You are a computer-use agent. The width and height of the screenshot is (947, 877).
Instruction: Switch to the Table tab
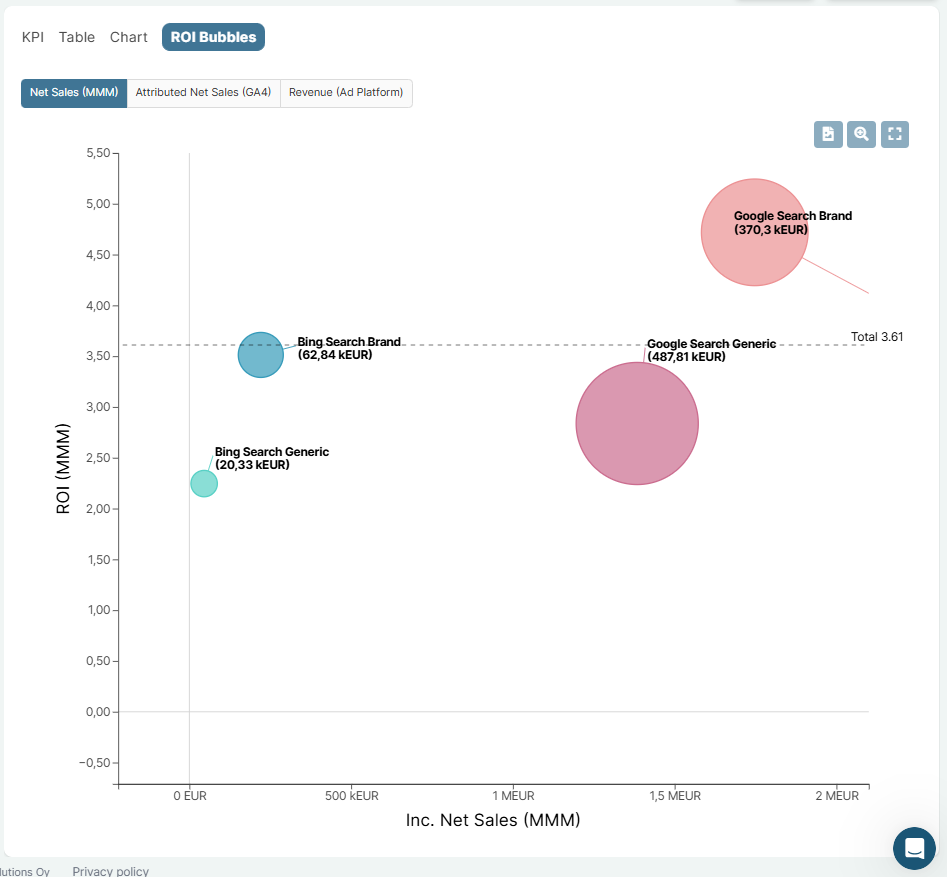point(77,37)
